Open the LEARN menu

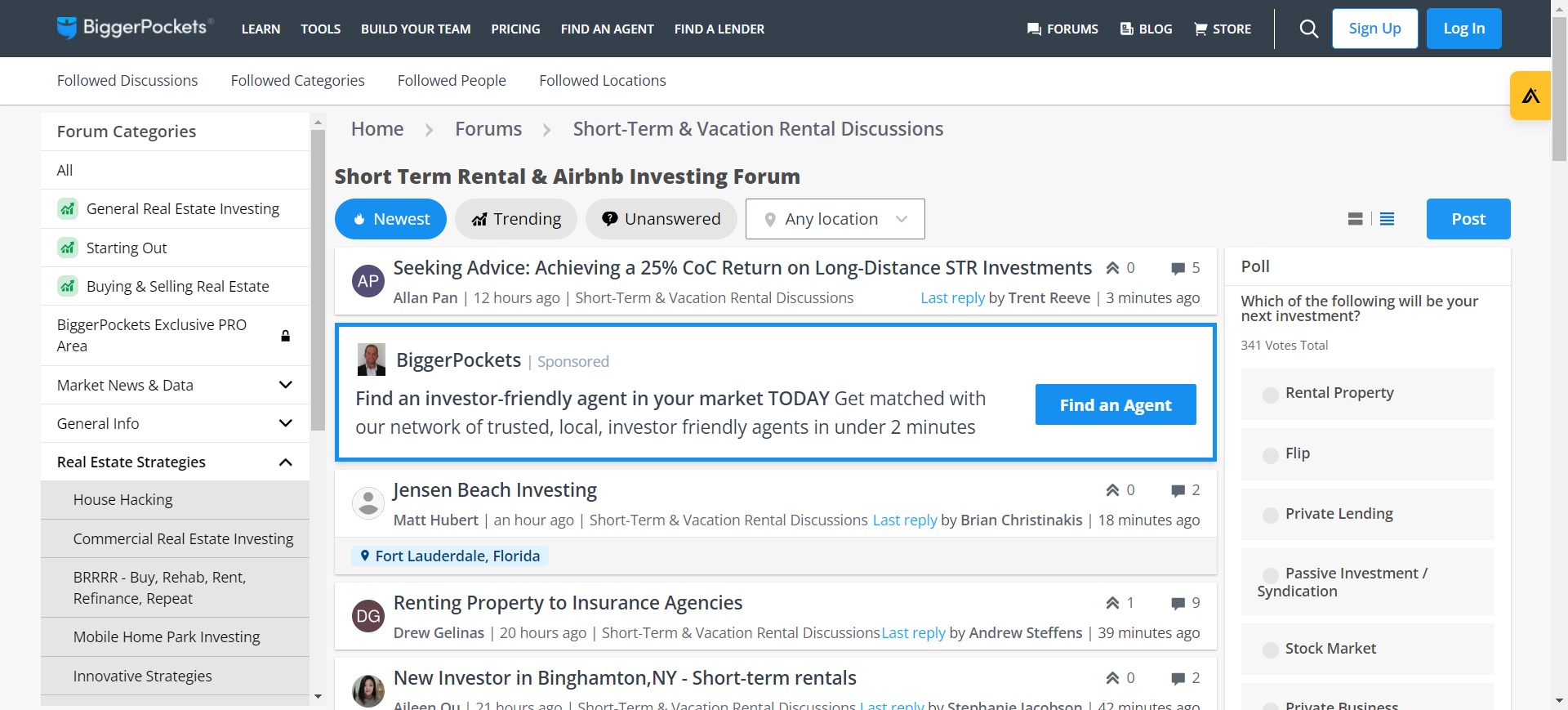[261, 29]
